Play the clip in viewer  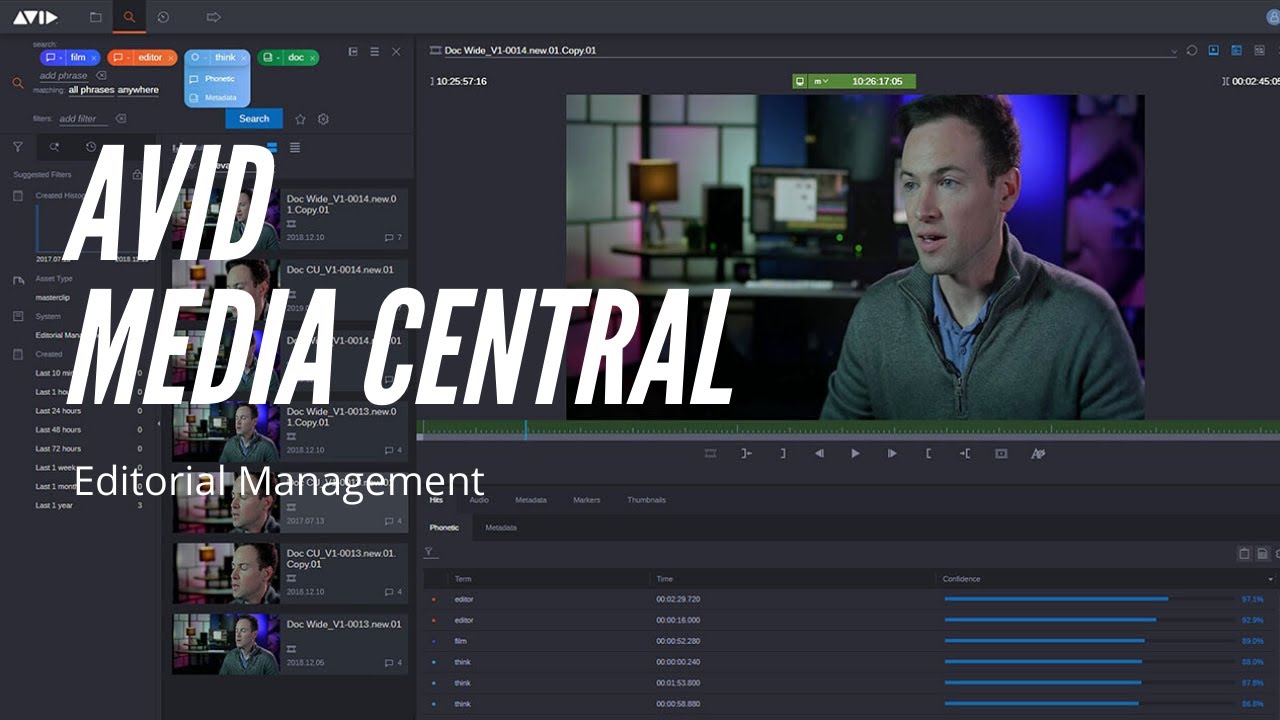click(855, 453)
